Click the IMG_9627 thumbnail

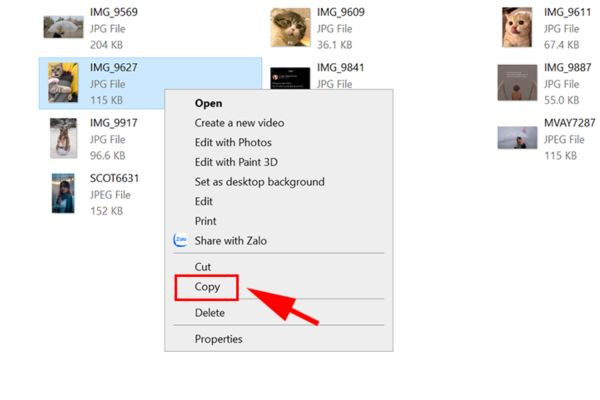63,83
